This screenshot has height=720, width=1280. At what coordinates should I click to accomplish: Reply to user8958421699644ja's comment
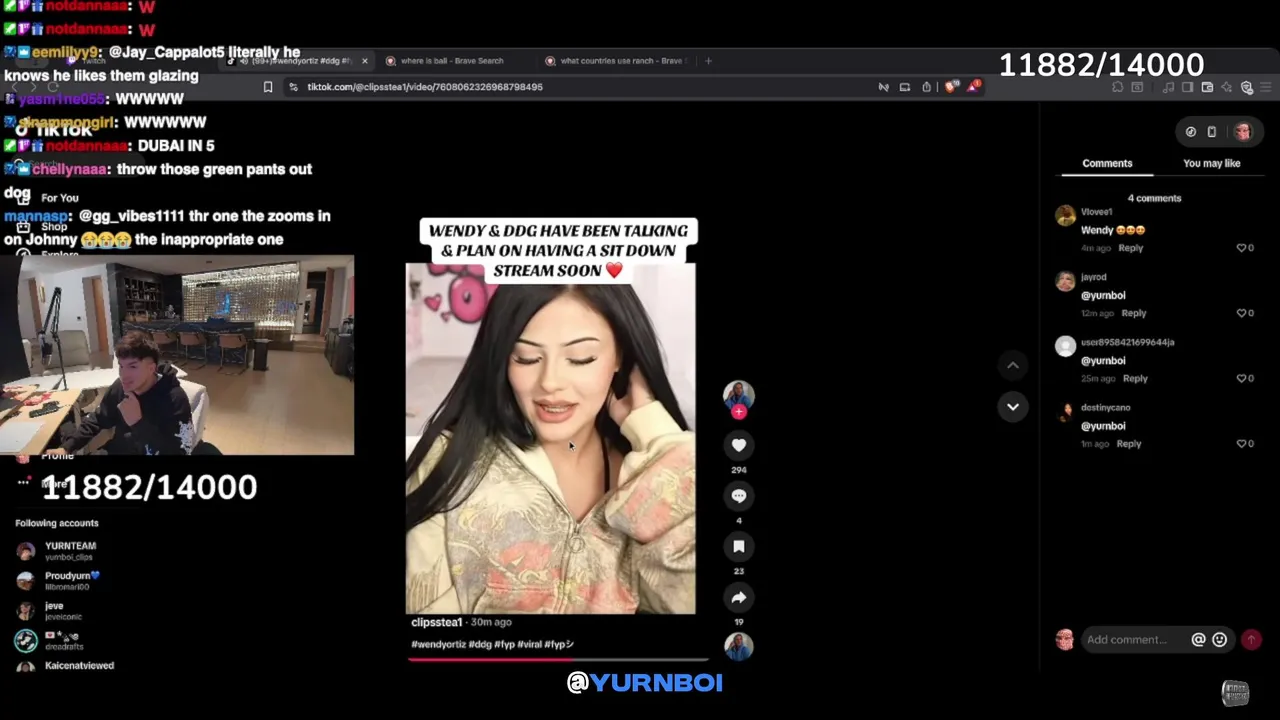click(1135, 379)
